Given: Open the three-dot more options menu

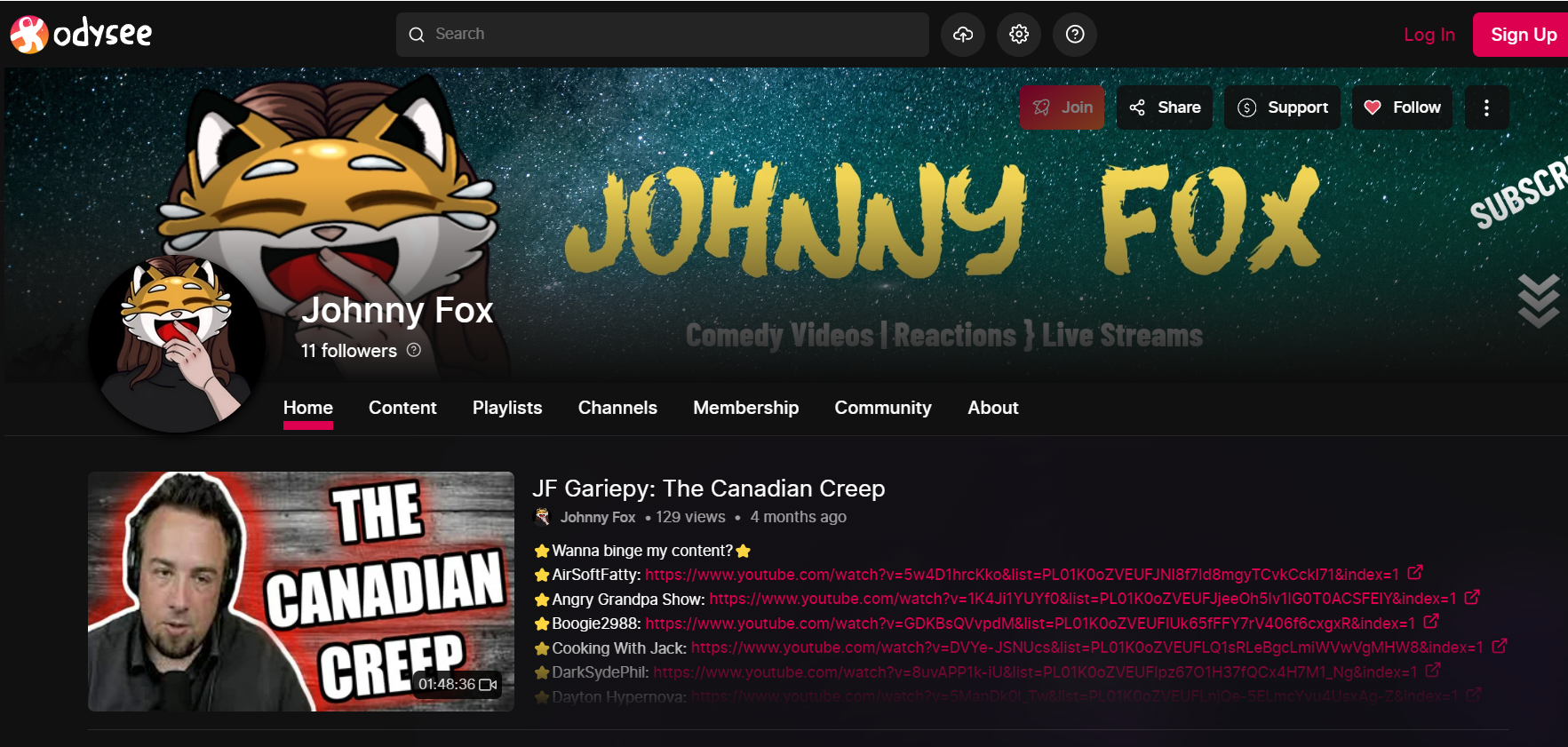Looking at the screenshot, I should click(x=1486, y=107).
